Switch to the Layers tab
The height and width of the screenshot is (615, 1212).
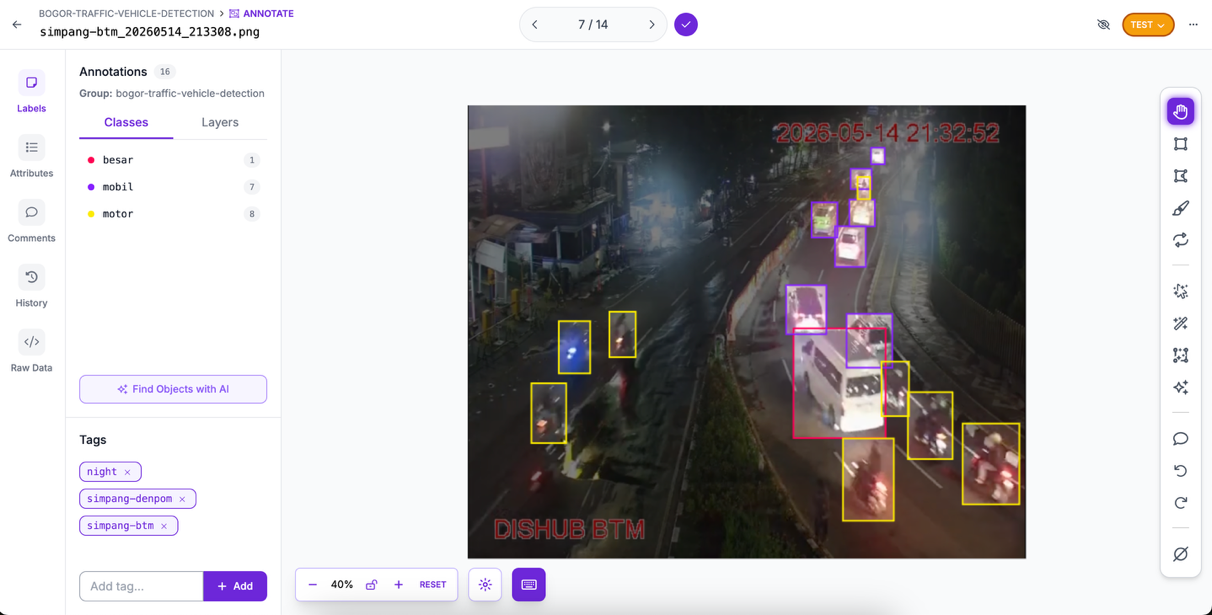click(220, 122)
